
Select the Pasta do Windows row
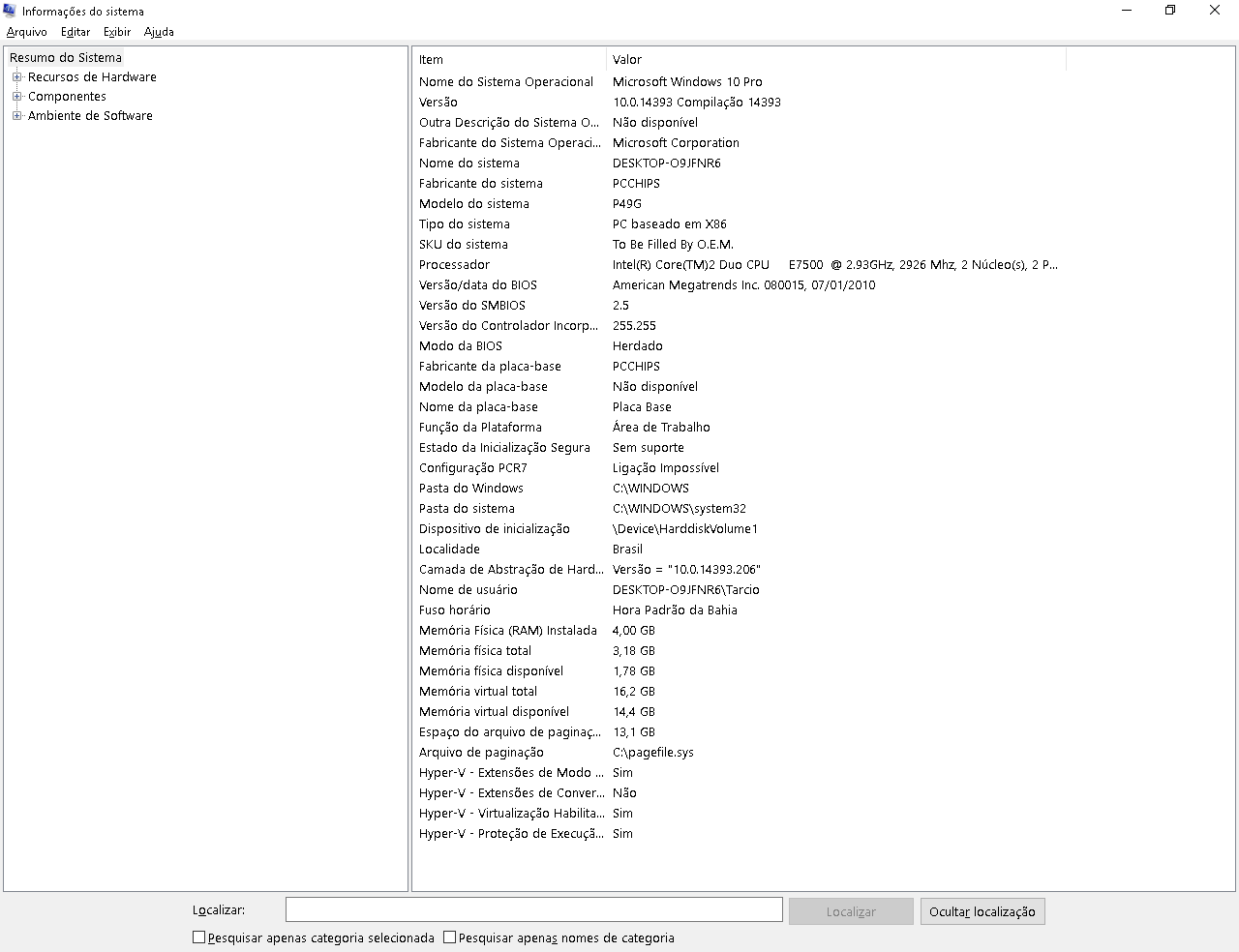(740, 489)
